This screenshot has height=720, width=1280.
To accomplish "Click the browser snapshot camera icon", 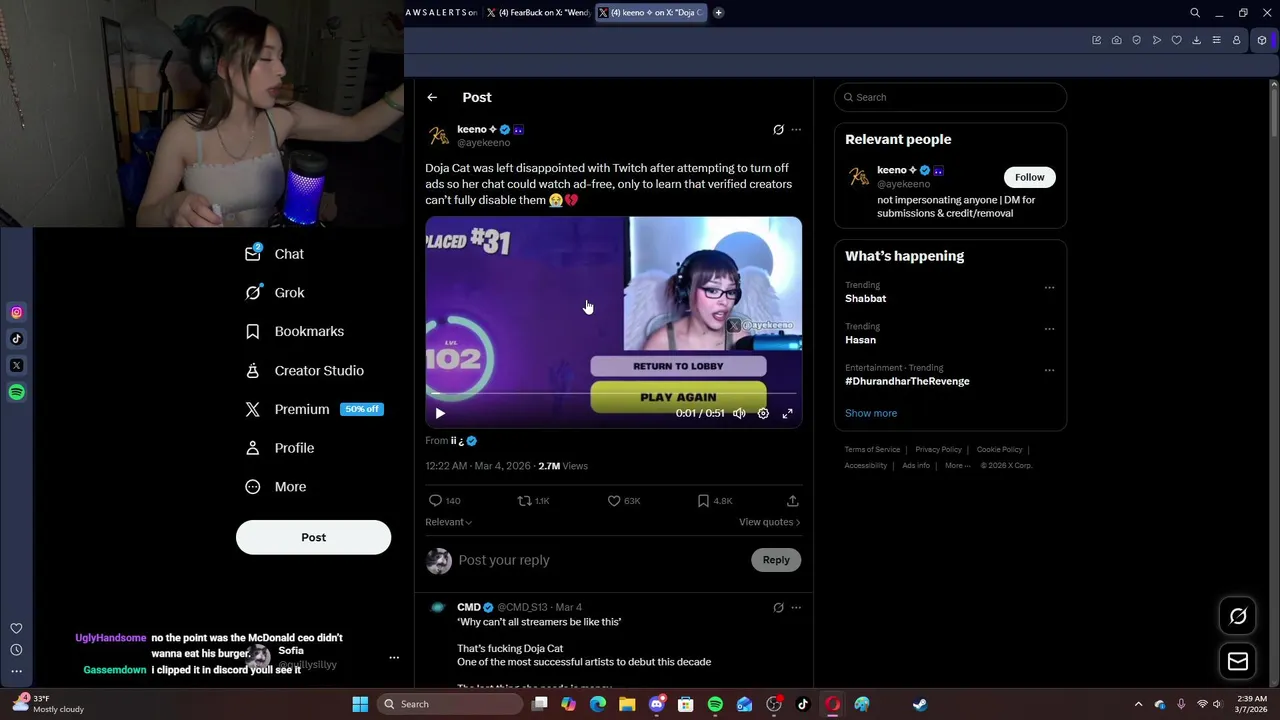I will tap(1116, 40).
